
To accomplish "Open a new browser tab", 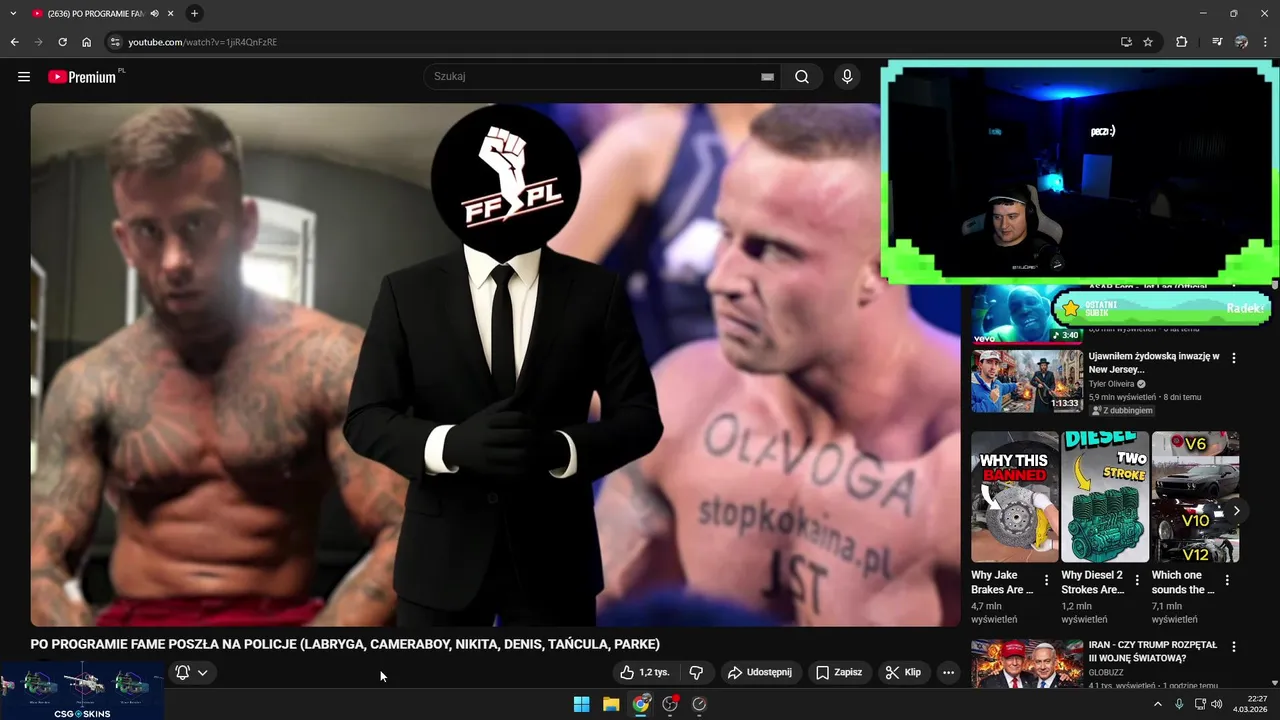I will coord(194,13).
